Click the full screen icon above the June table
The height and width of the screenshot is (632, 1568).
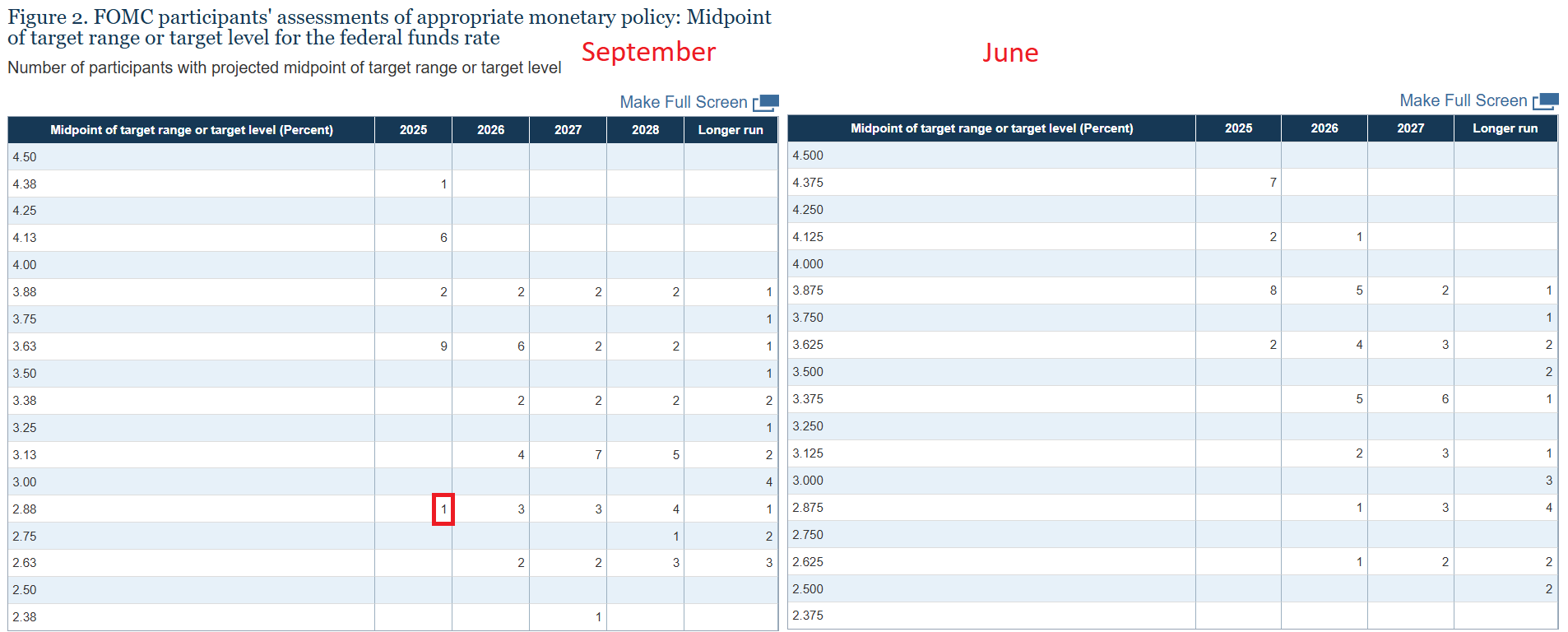point(1546,101)
